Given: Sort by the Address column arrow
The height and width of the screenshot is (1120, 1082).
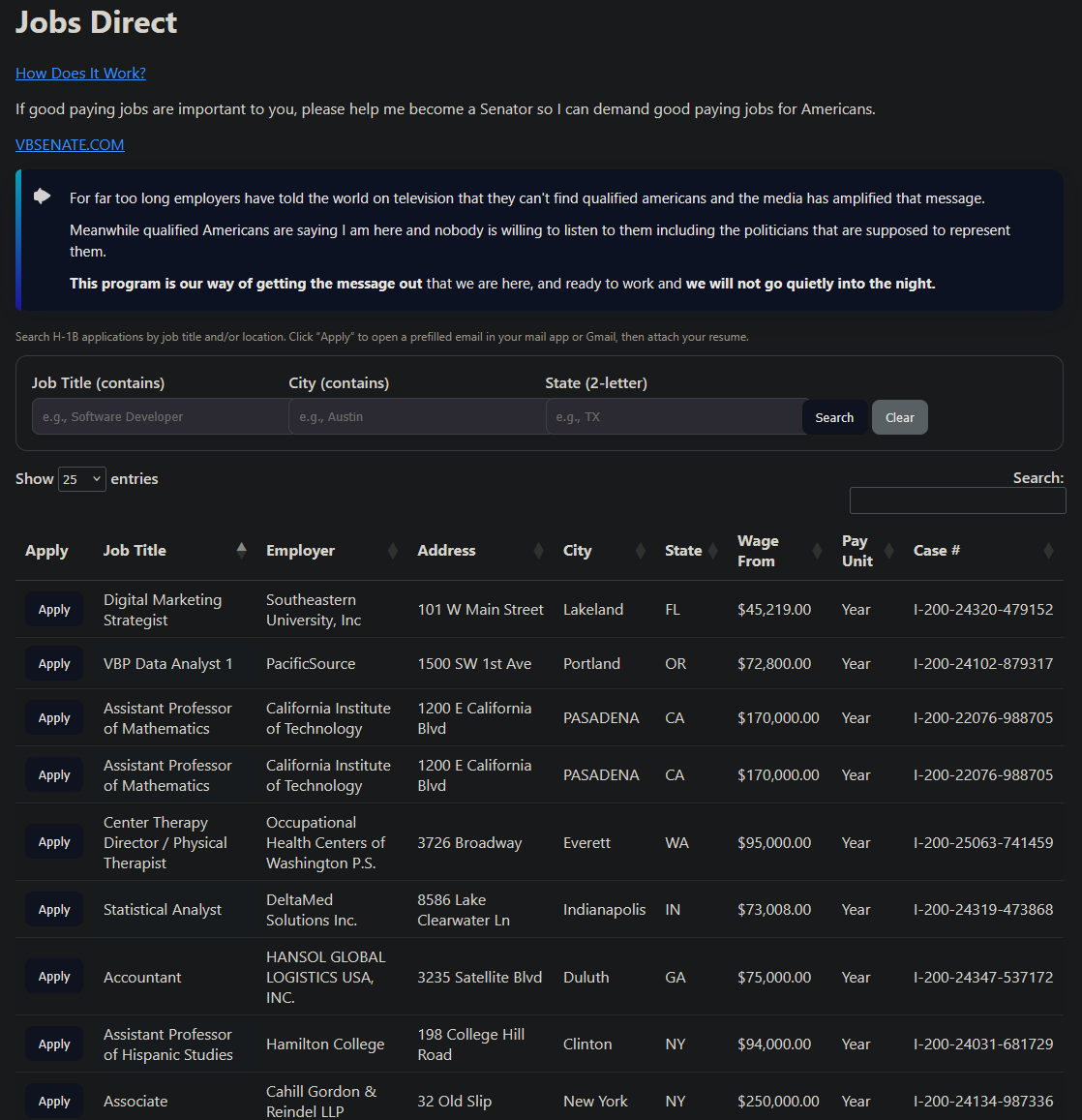Looking at the screenshot, I should pyautogui.click(x=538, y=550).
